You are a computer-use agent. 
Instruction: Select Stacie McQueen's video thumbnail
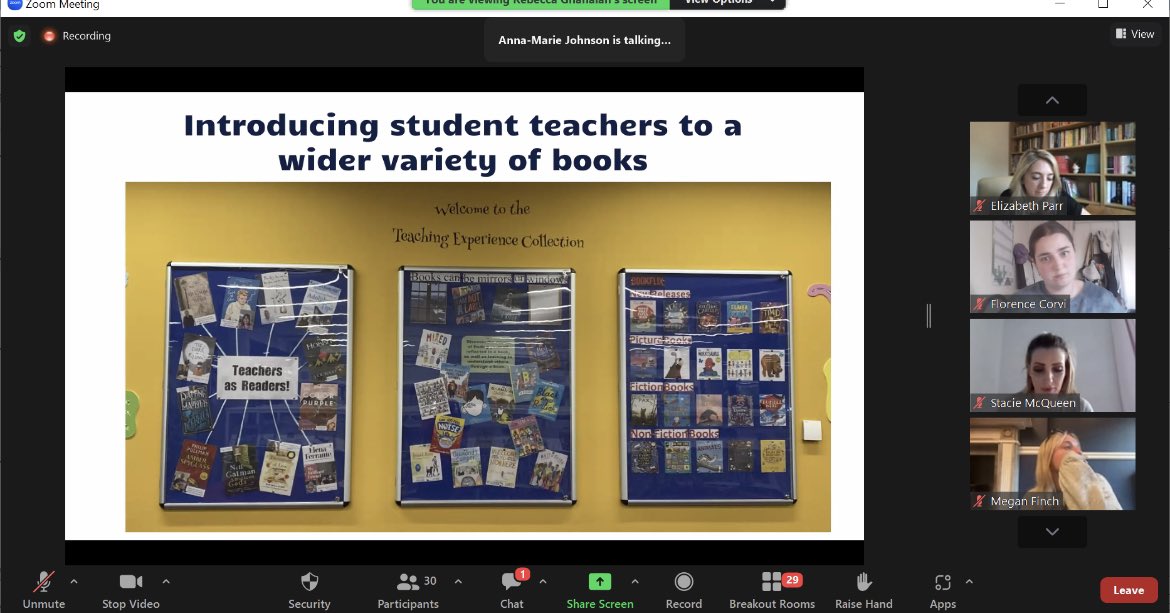(1053, 365)
